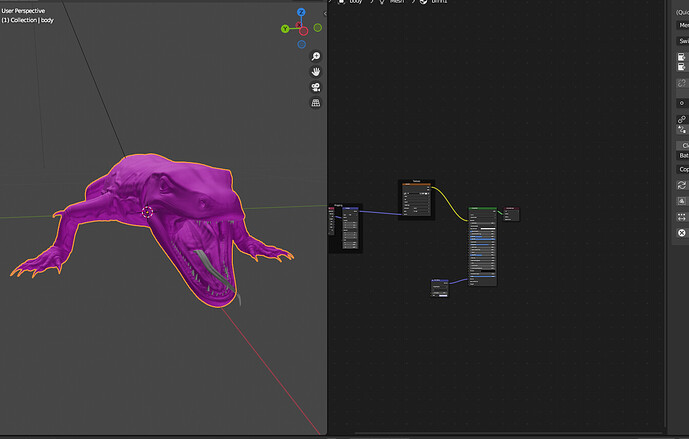The width and height of the screenshot is (689, 439).
Task: Select the orange Image Texture node header
Action: point(416,184)
